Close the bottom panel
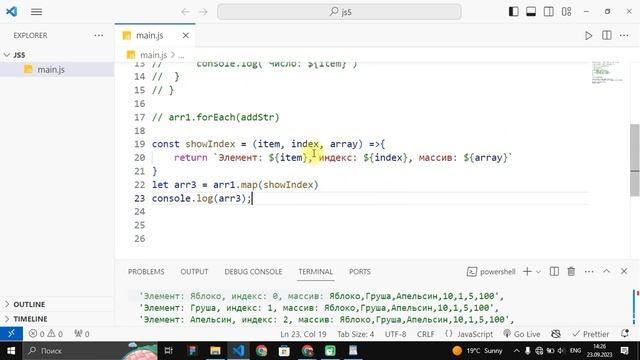Screen dimensions: 640x360 [624, 271]
